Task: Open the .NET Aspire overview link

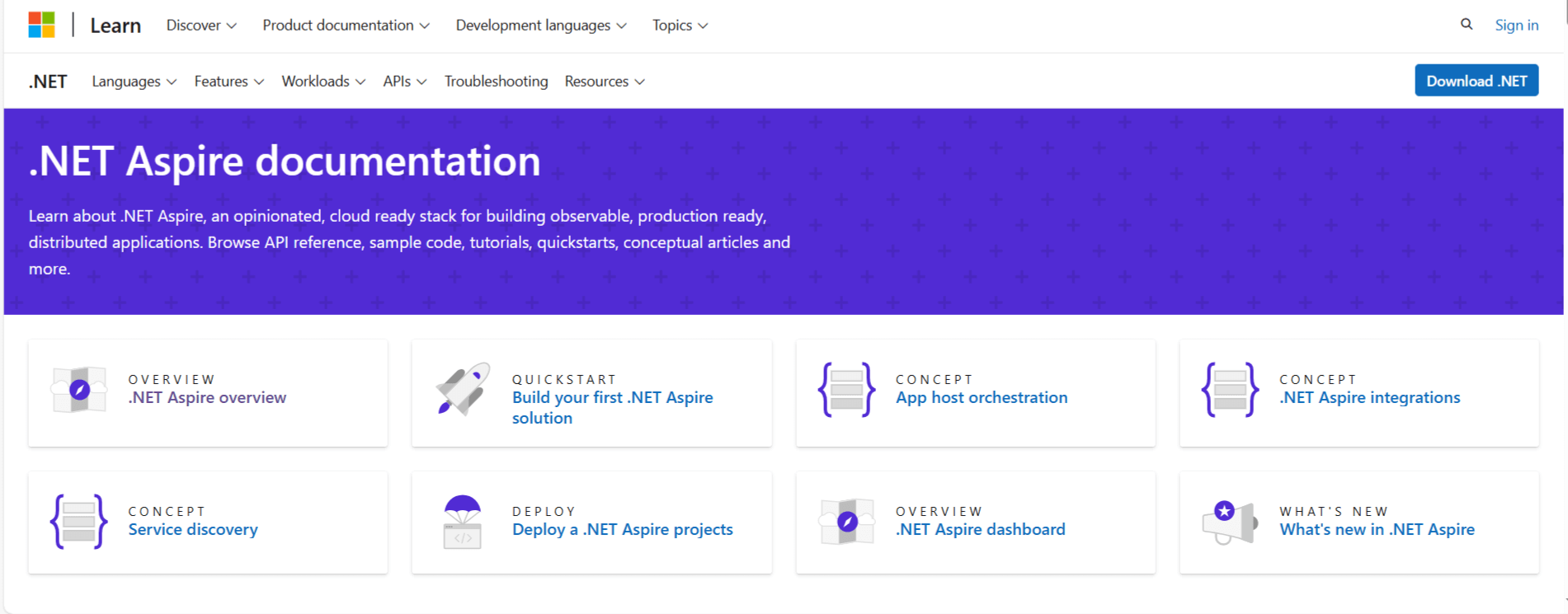Action: (207, 397)
